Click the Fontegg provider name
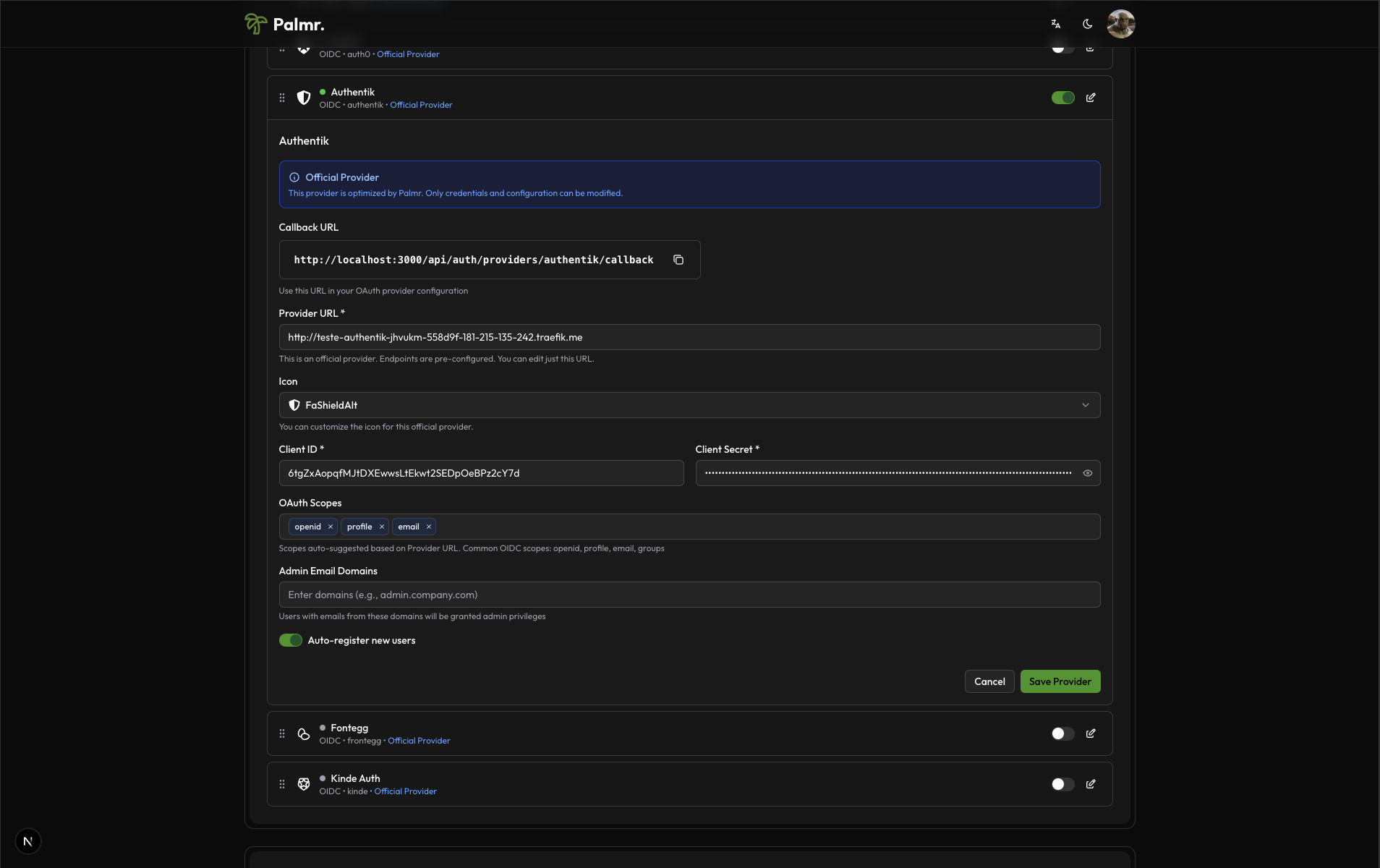 coord(349,728)
